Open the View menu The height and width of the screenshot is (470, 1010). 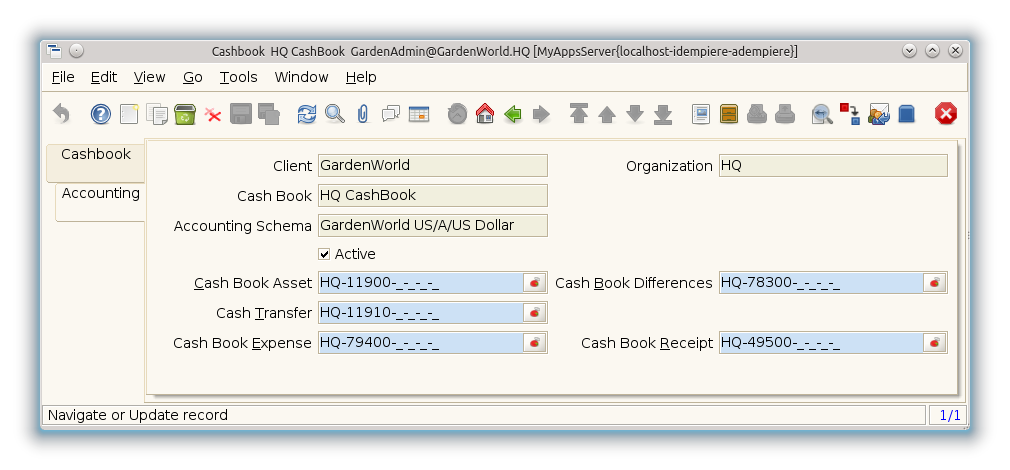pyautogui.click(x=149, y=77)
